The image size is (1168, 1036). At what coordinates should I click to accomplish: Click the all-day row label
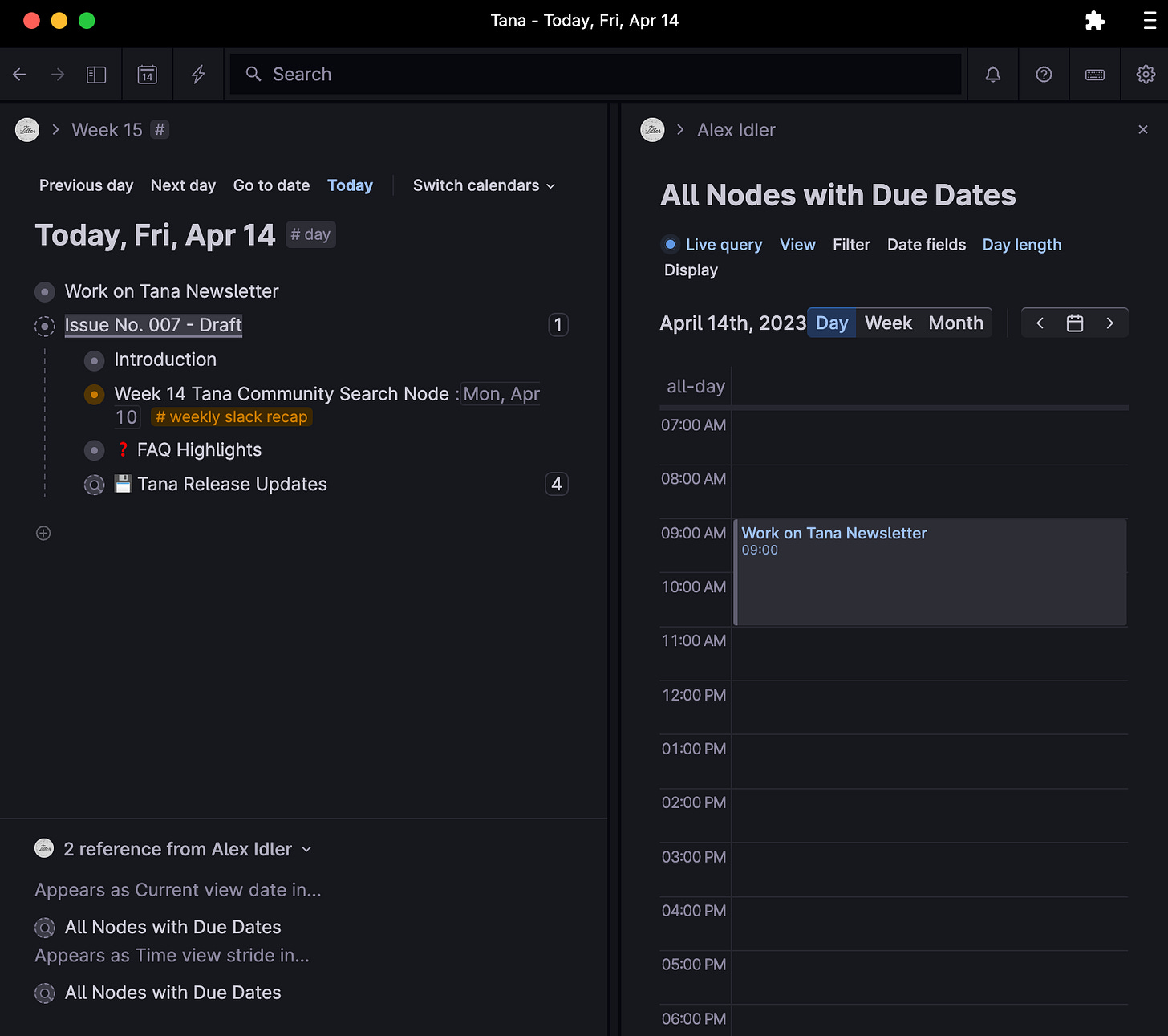tap(696, 387)
